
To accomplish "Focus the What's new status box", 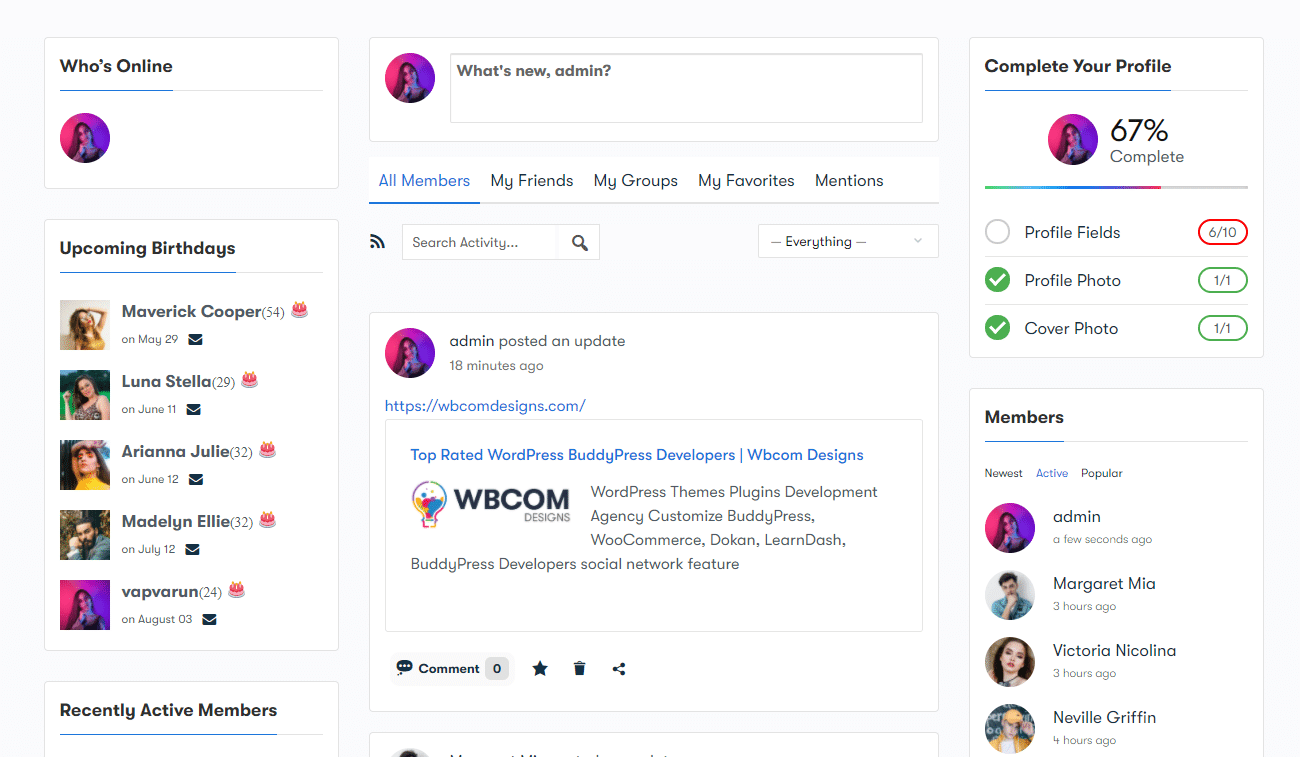I will pos(686,88).
